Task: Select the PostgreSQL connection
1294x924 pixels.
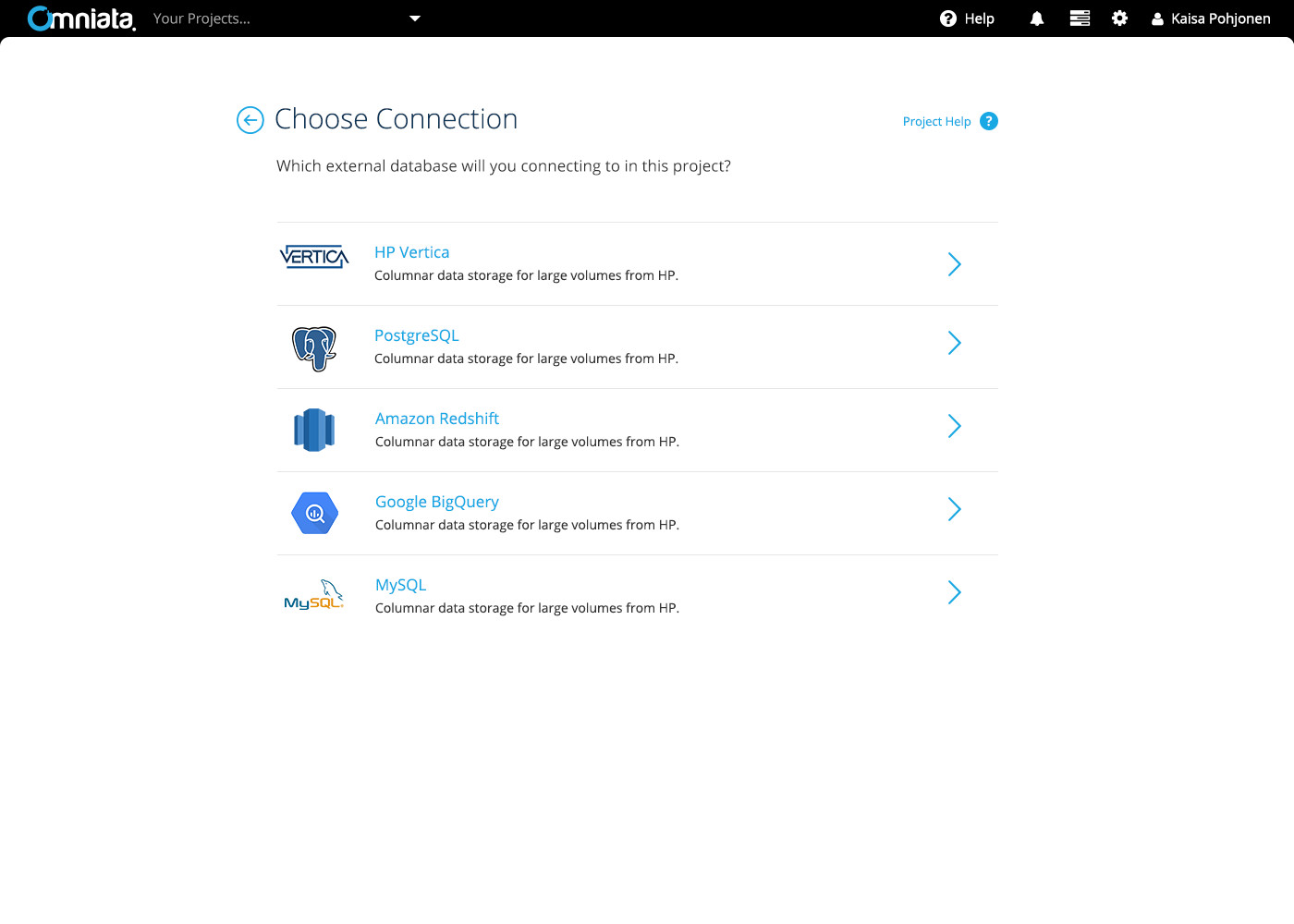Action: (x=417, y=335)
